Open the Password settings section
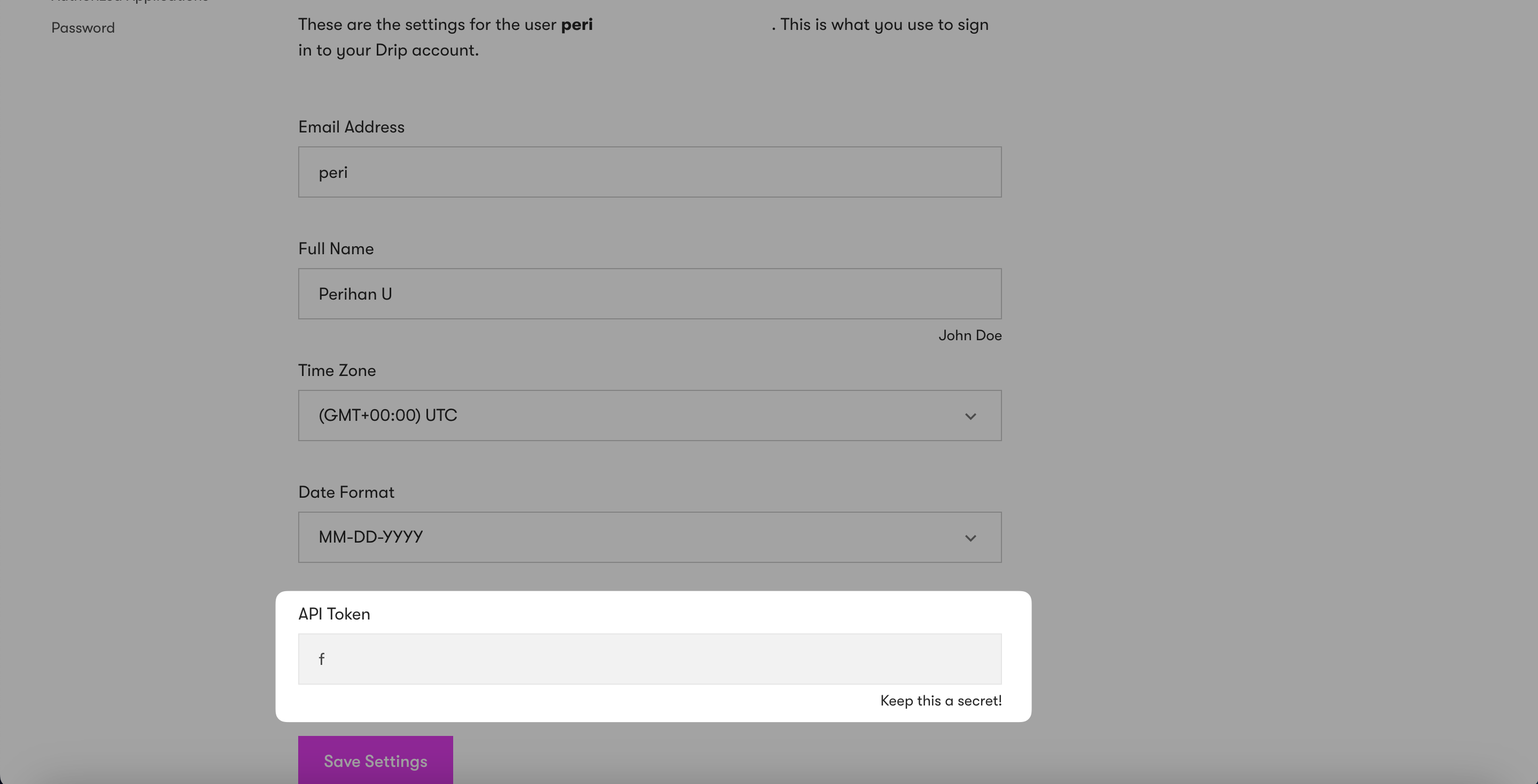 click(x=83, y=27)
